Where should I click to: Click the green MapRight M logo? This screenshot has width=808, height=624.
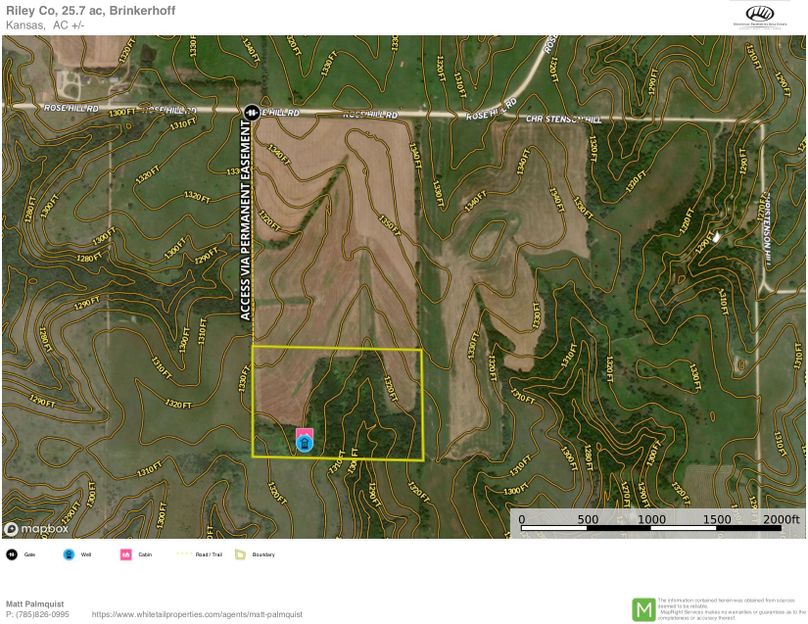tap(643, 609)
